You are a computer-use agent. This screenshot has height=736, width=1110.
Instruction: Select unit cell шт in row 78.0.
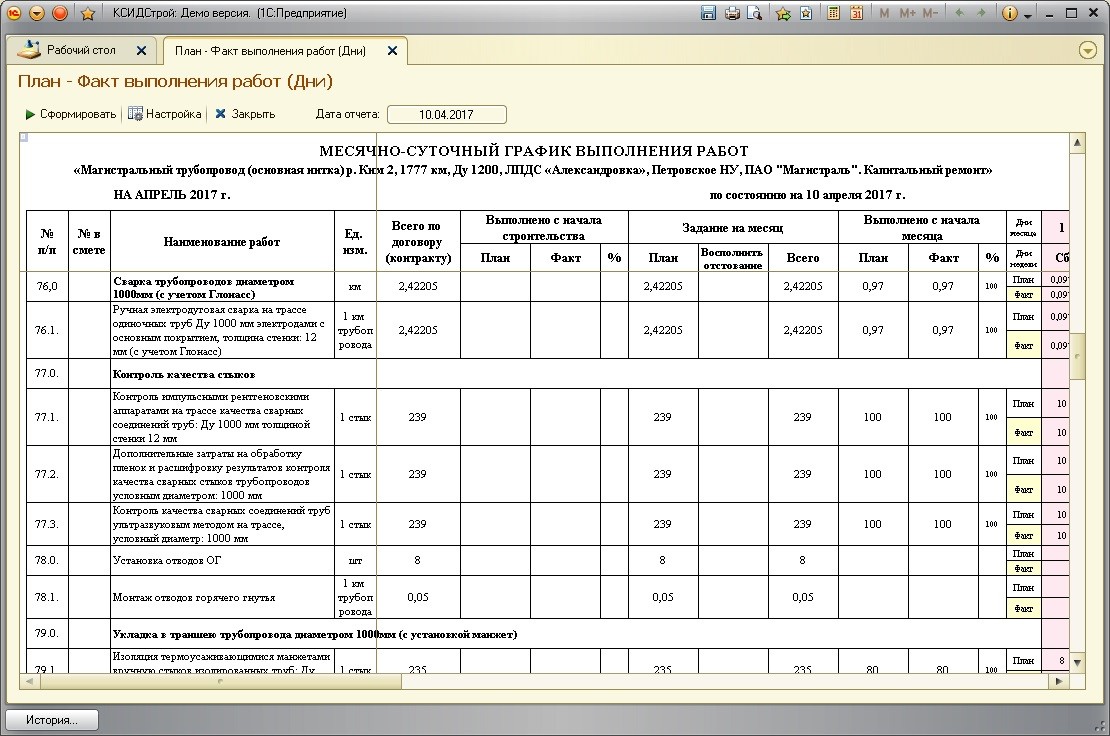[x=355, y=560]
